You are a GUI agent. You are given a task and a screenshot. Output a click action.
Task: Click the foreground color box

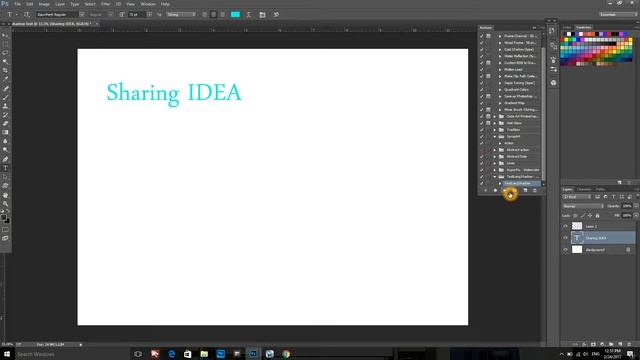click(x=3, y=218)
